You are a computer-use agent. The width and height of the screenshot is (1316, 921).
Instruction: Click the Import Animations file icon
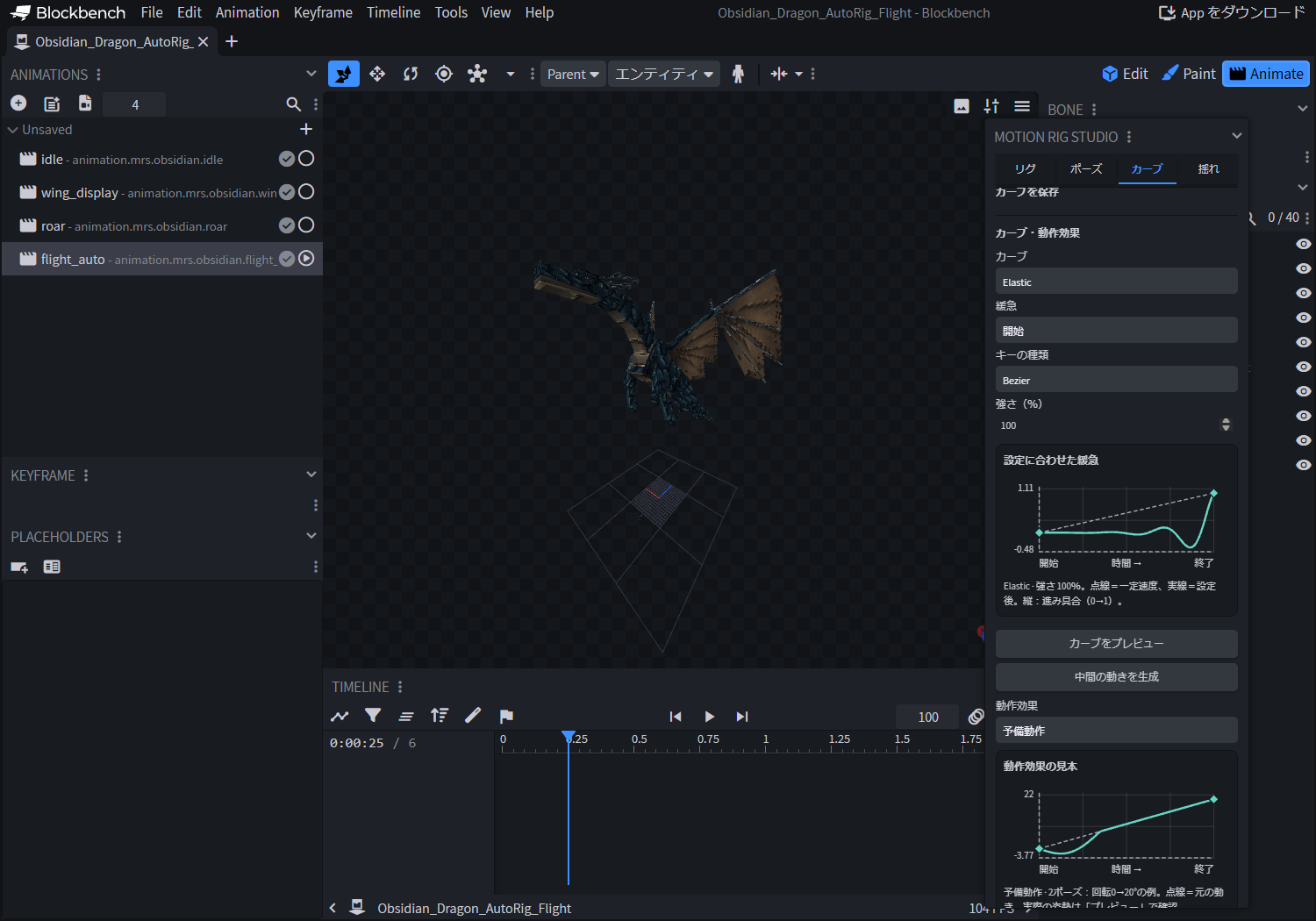click(x=85, y=104)
